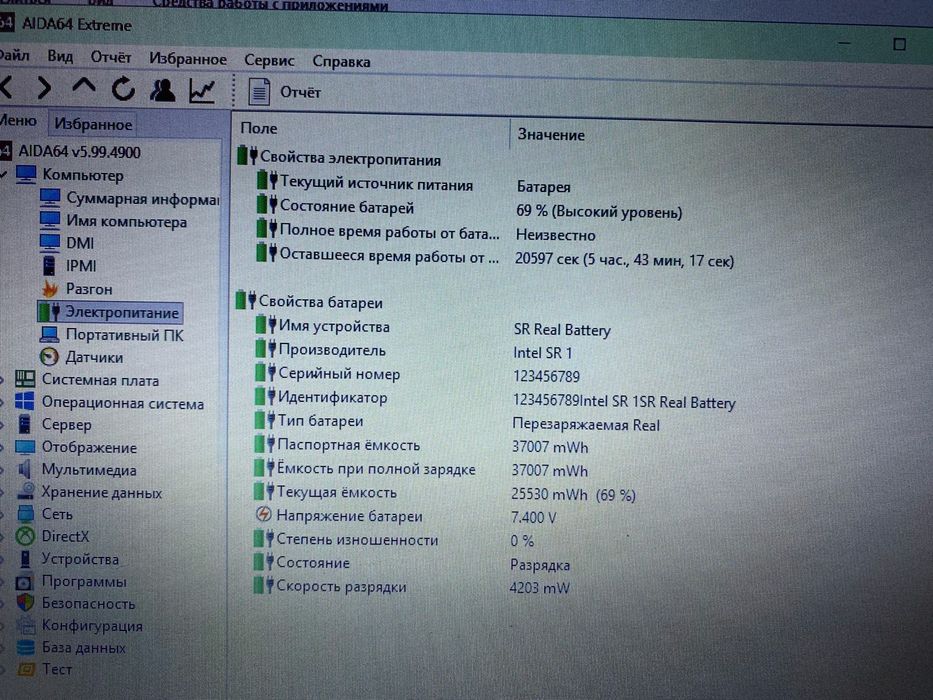
Task: Open the graph toolbar icon
Action: pyautogui.click(x=202, y=91)
